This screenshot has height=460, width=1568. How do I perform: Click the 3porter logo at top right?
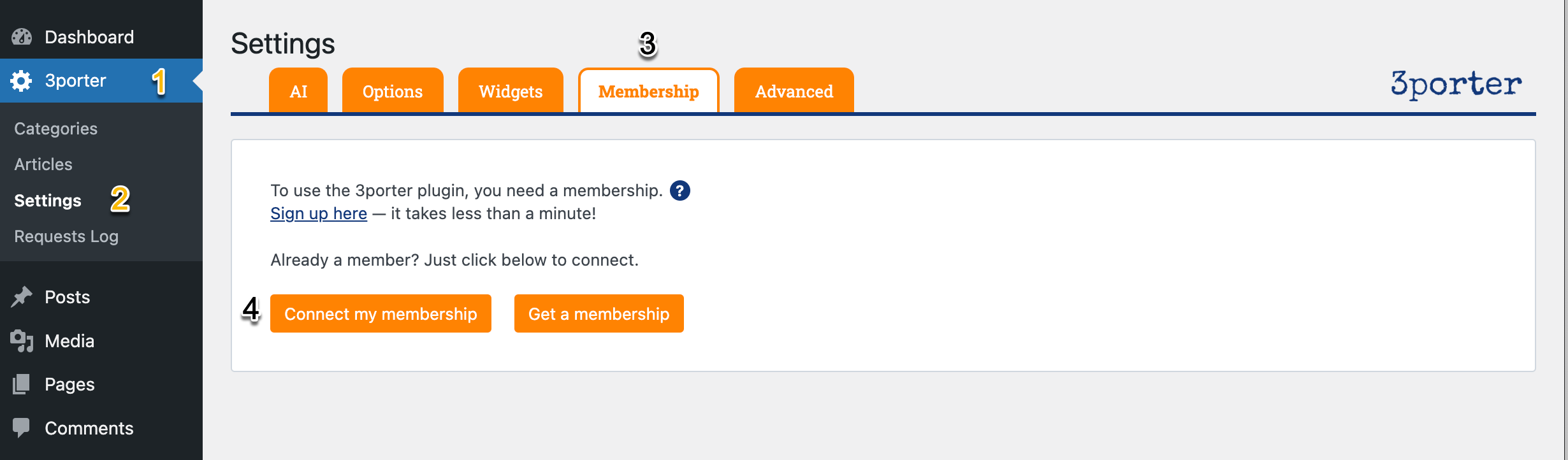1456,85
